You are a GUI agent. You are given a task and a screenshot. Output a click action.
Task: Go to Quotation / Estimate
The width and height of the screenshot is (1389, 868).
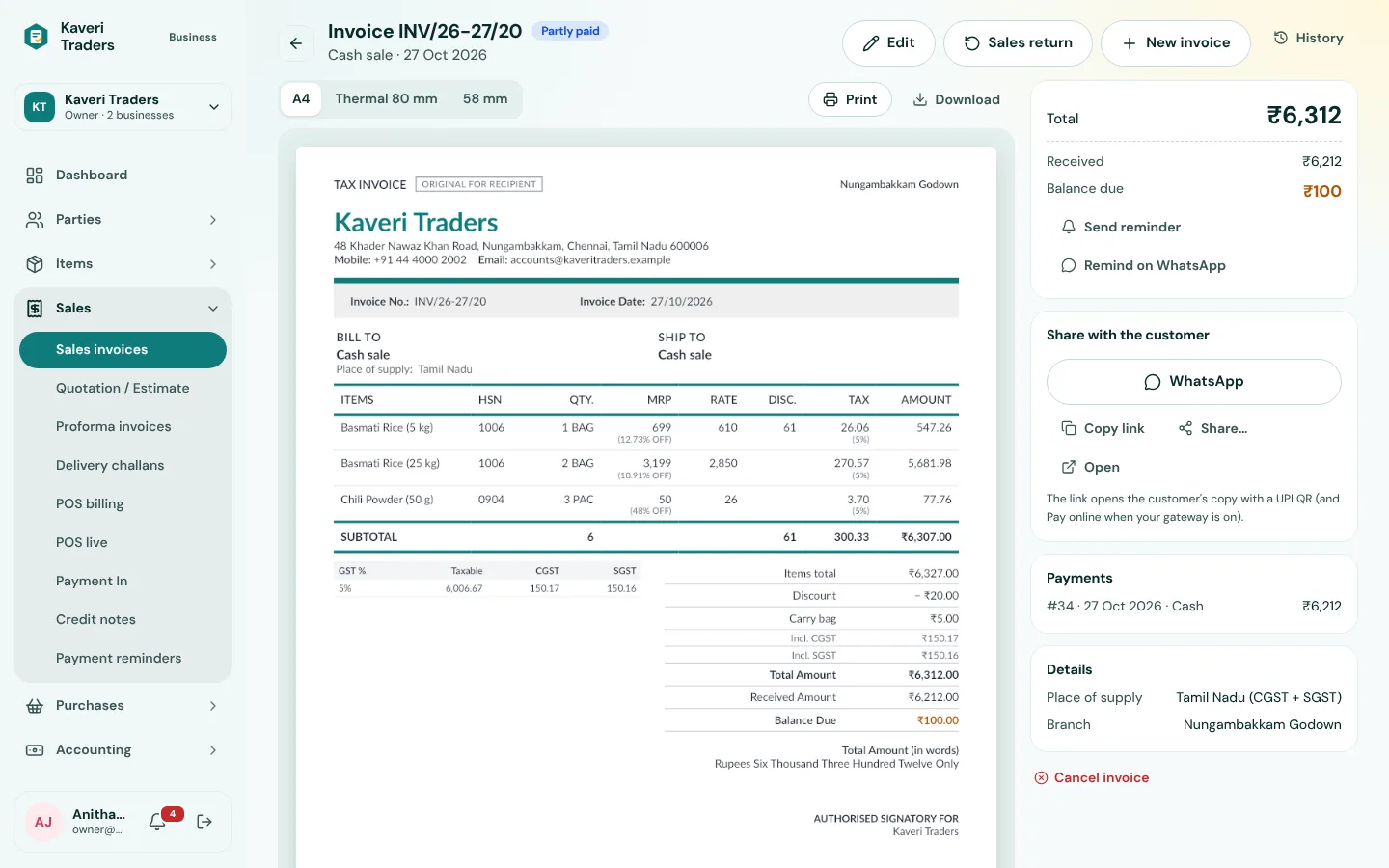(x=123, y=388)
